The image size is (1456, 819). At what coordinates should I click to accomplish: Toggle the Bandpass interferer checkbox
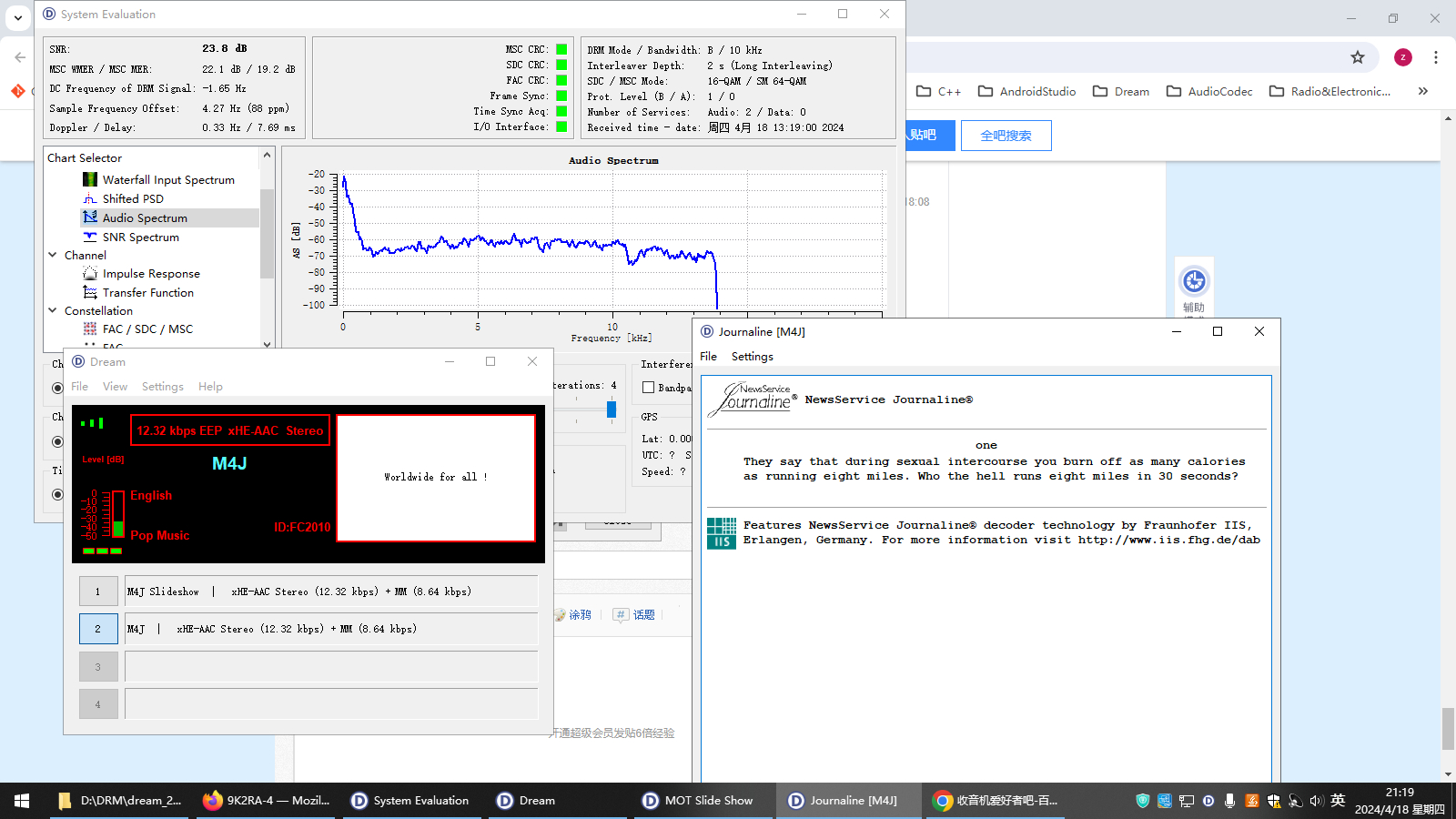[649, 388]
